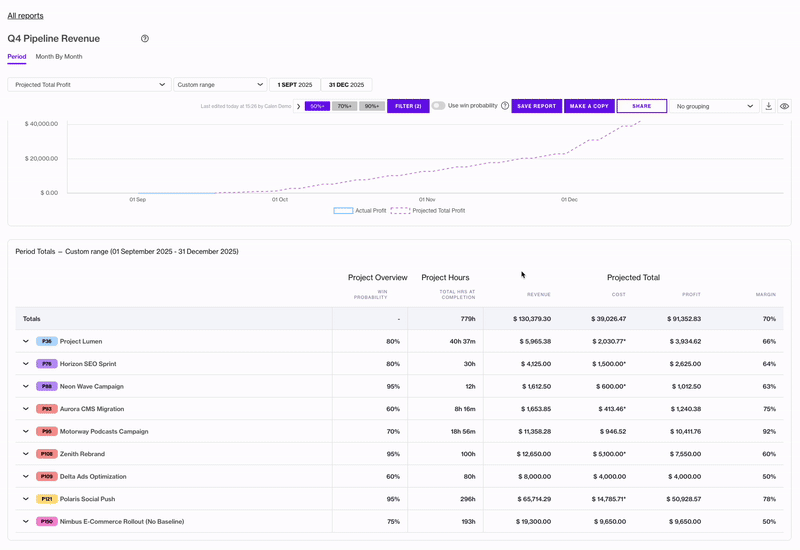
Task: Toggle the eye visibility icon in toolbar
Action: pyautogui.click(x=784, y=106)
